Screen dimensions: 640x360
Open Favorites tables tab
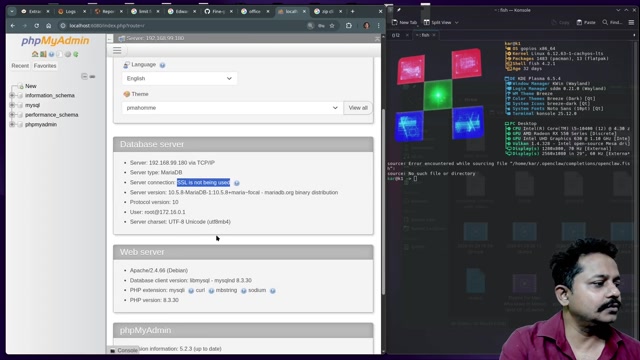click(x=45, y=66)
